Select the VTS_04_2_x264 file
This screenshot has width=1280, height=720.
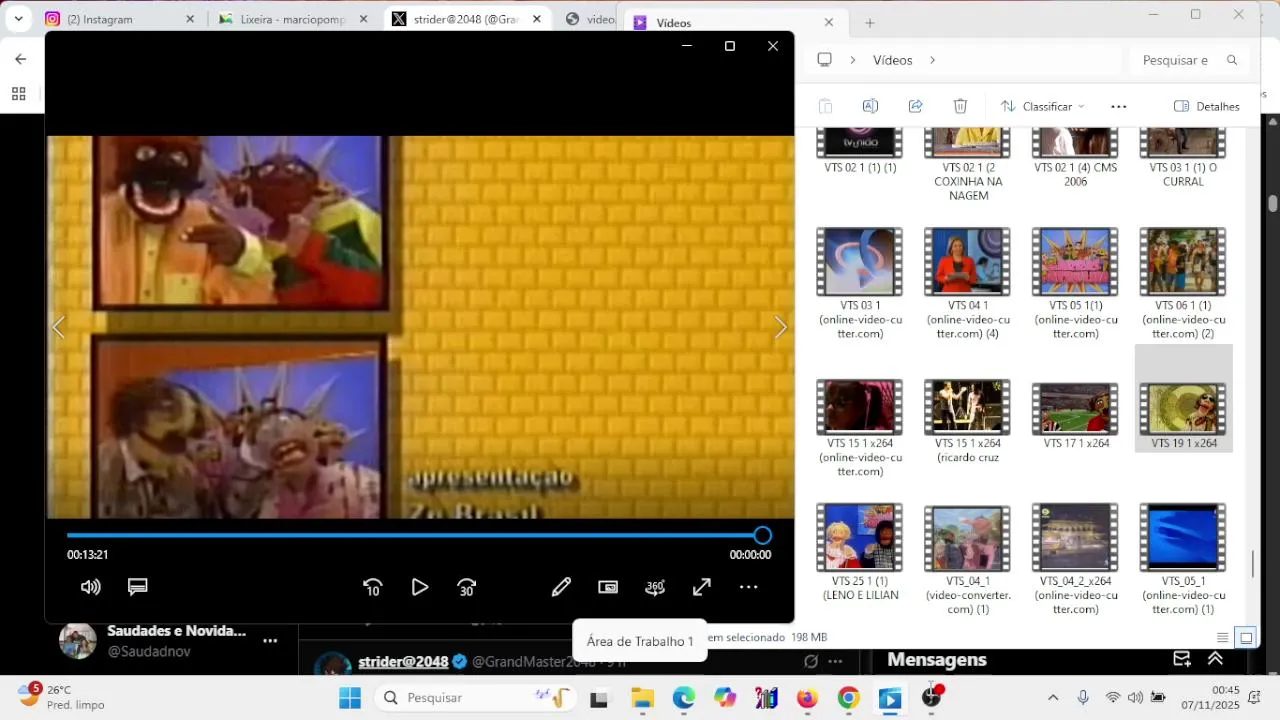pos(1075,559)
